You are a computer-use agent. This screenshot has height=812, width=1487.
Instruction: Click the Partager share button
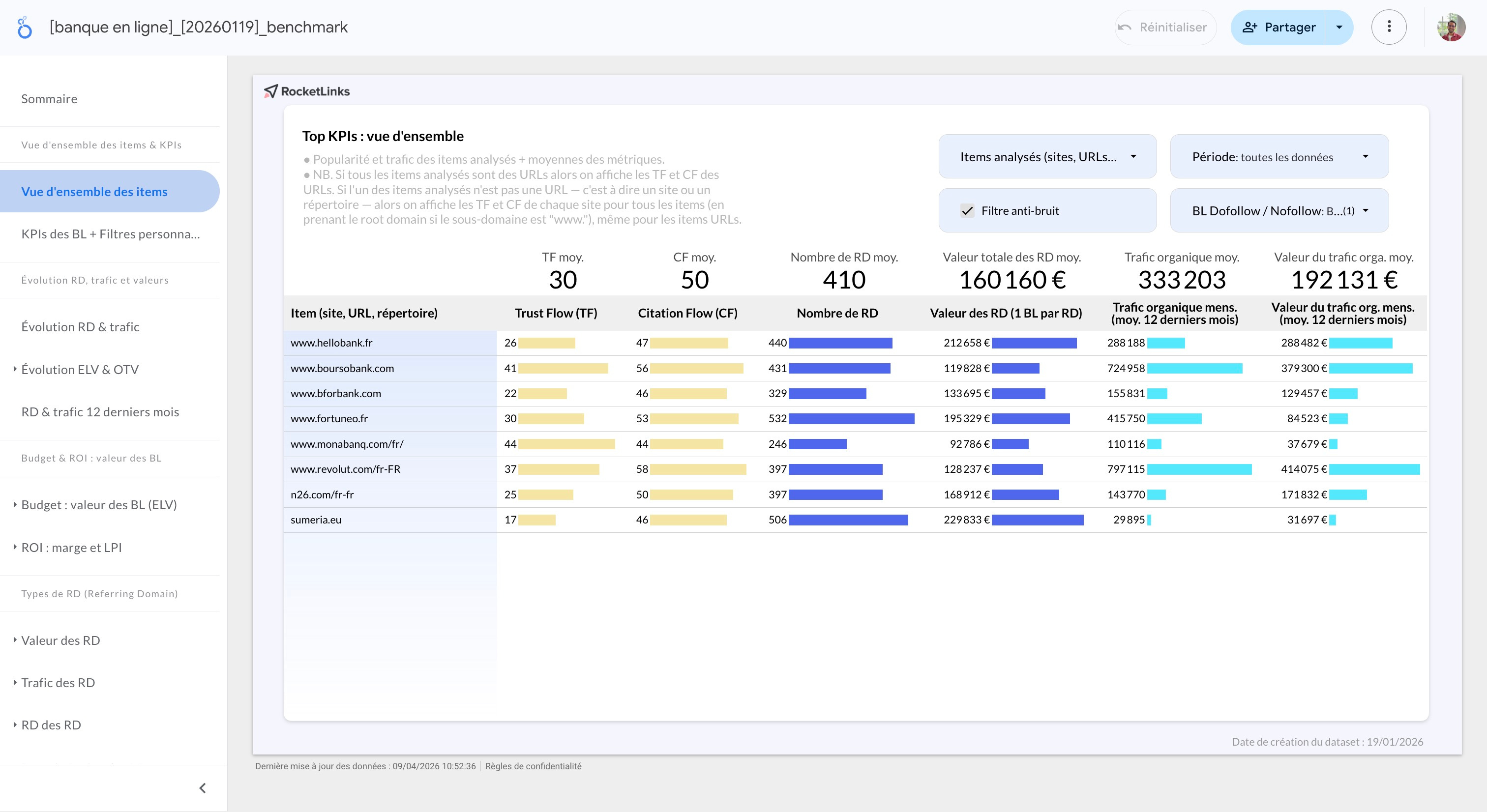[1278, 27]
